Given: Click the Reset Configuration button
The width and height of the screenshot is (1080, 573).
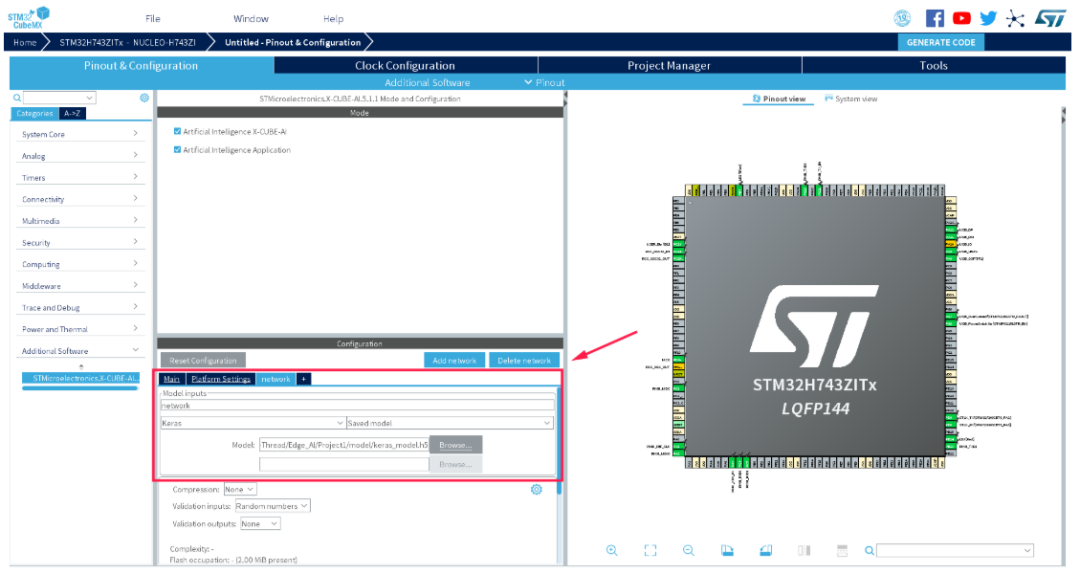Looking at the screenshot, I should coord(203,360).
